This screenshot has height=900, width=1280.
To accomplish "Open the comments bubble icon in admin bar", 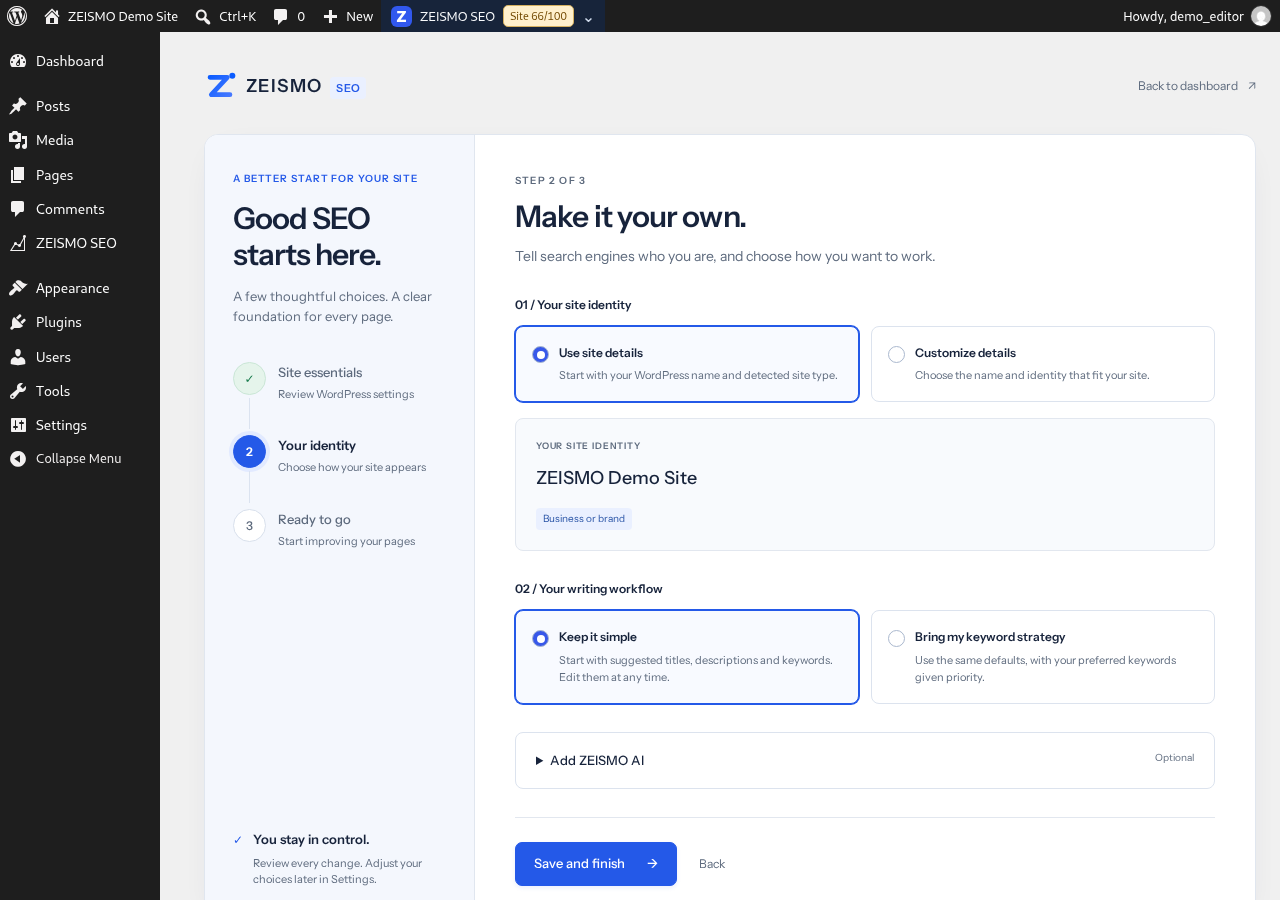I will (x=281, y=16).
